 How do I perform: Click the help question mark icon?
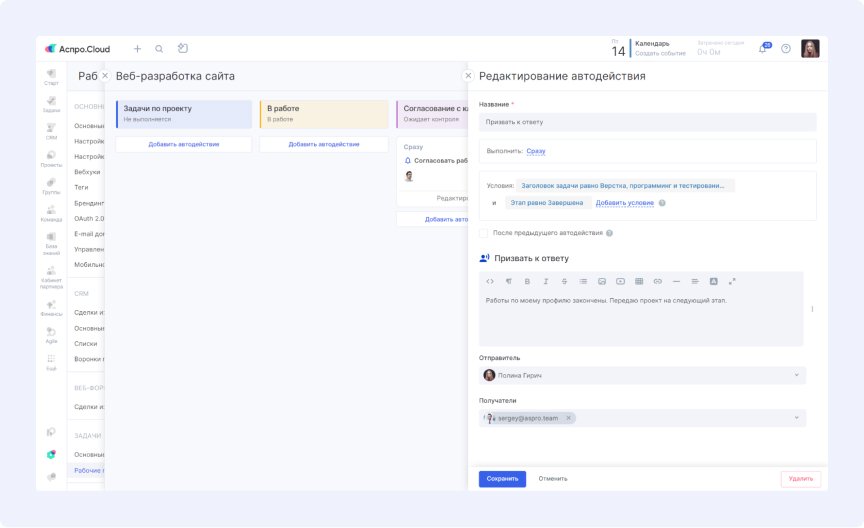pos(786,49)
